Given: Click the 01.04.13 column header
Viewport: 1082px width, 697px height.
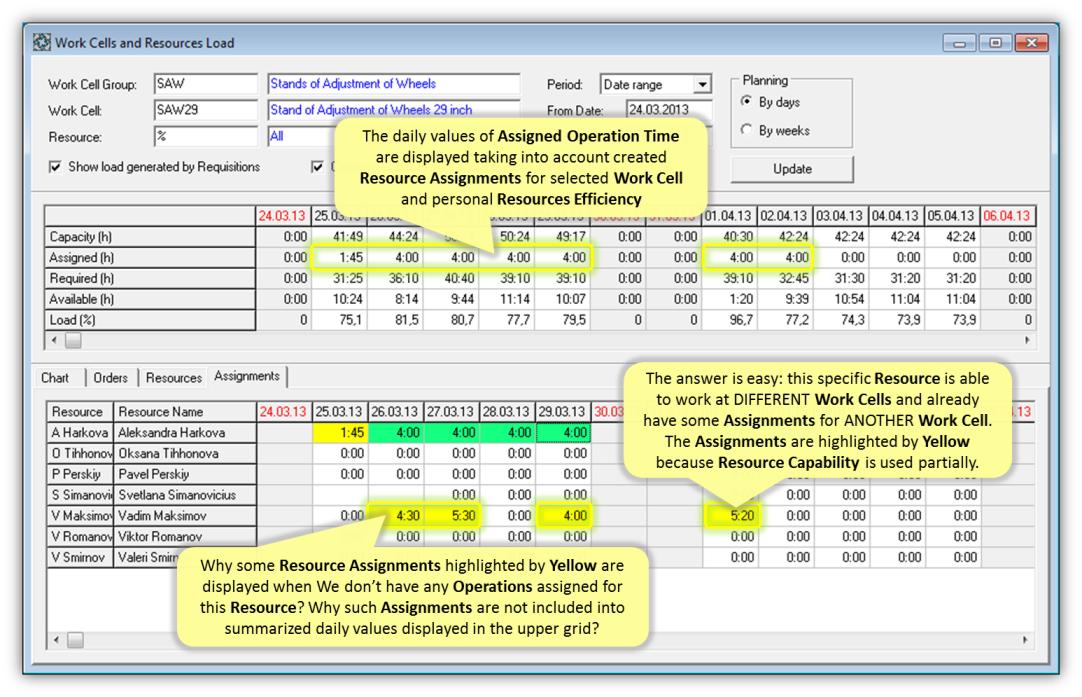Looking at the screenshot, I should pos(729,216).
